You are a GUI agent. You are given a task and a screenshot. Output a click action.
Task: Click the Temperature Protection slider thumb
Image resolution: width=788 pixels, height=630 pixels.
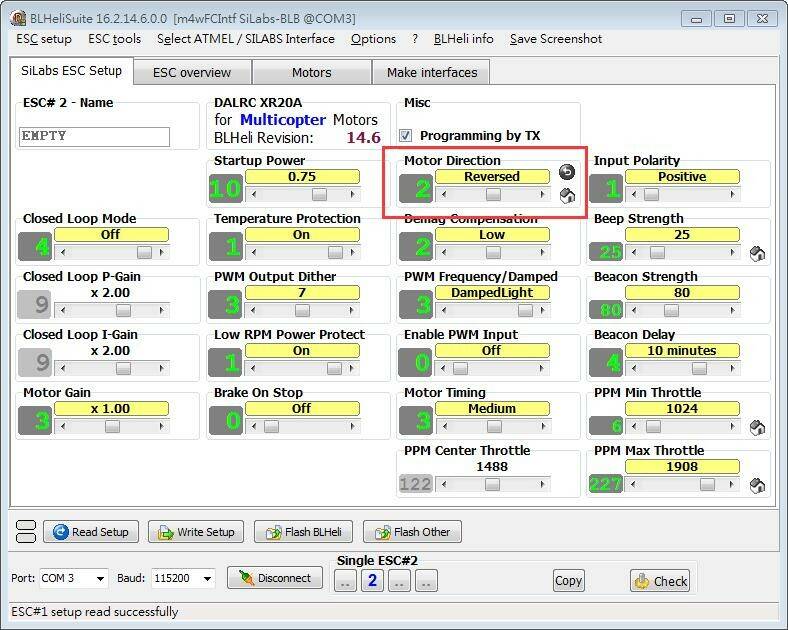tap(335, 252)
